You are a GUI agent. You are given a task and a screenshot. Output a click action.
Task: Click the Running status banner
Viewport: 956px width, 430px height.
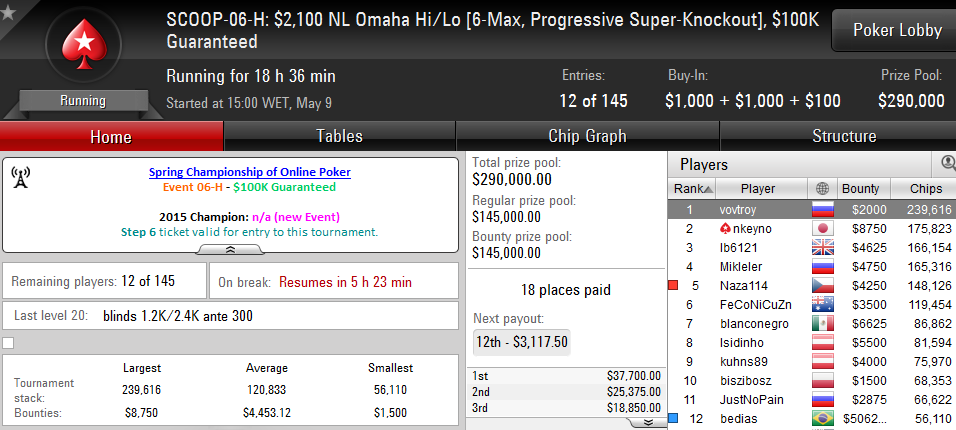pos(83,101)
